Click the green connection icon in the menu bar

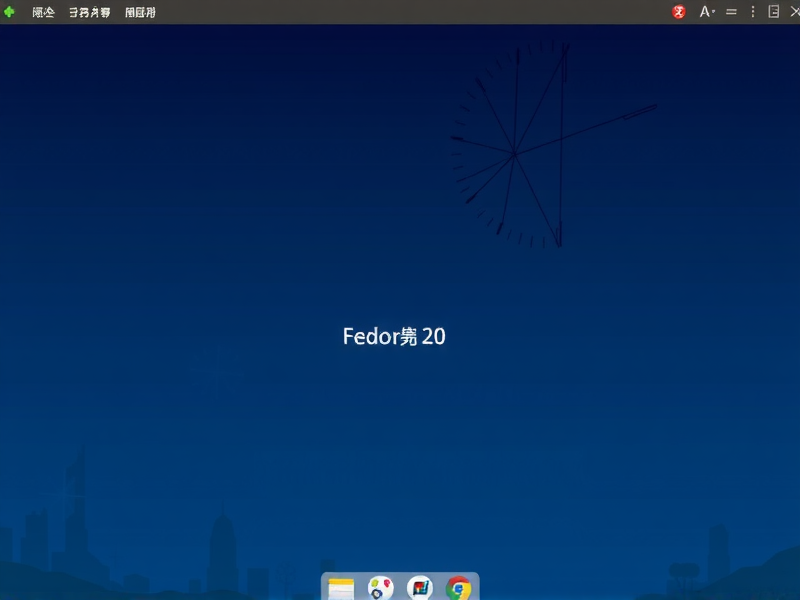point(10,11)
